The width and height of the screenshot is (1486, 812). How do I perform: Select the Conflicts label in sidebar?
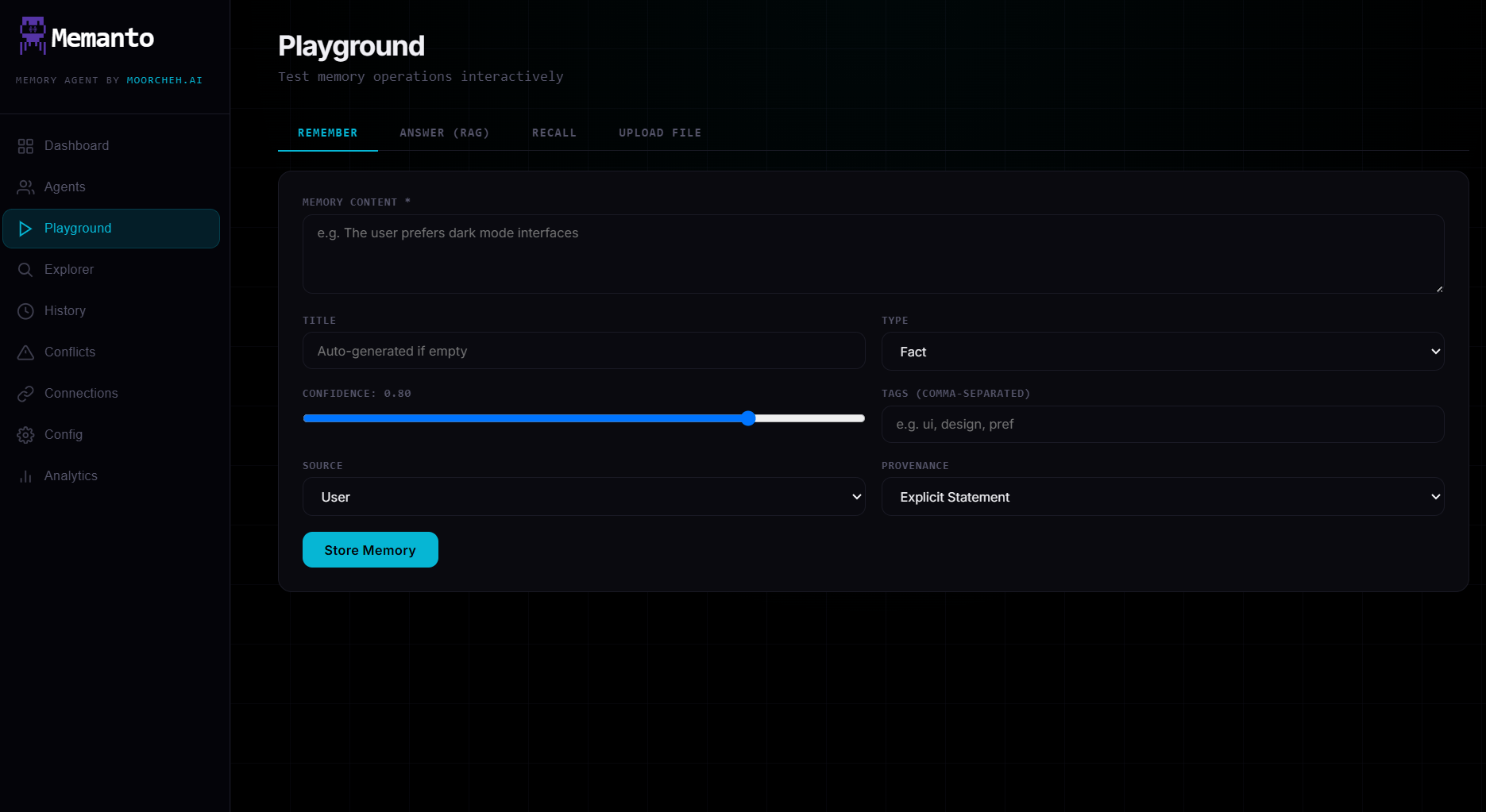click(x=70, y=352)
